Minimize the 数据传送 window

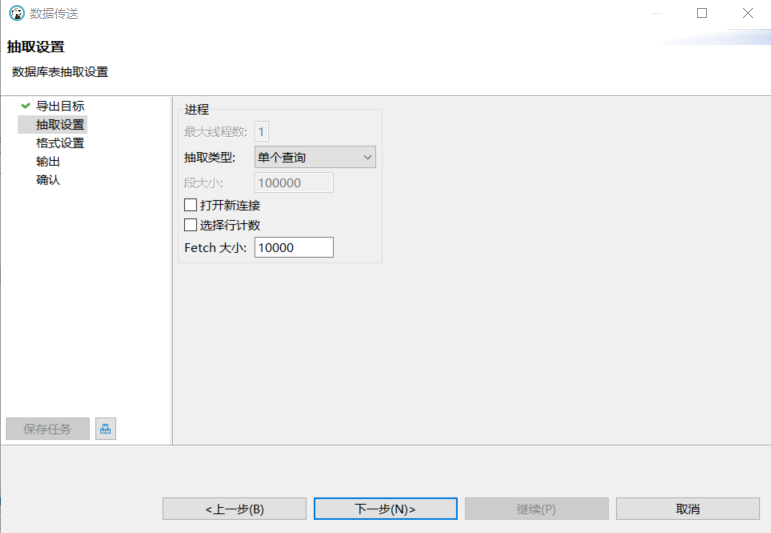click(x=656, y=13)
